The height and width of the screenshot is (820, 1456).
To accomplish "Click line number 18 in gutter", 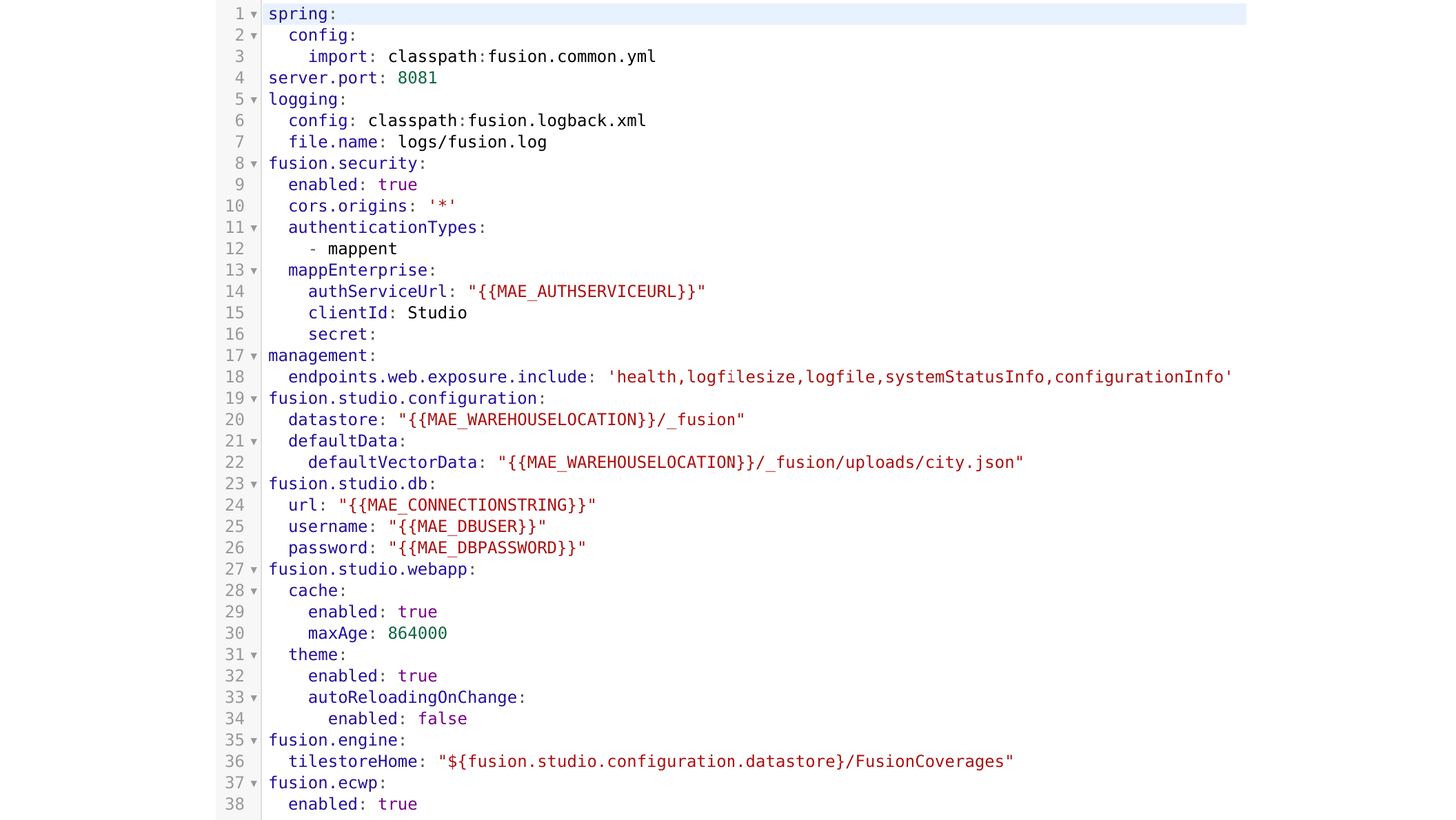I will (235, 377).
